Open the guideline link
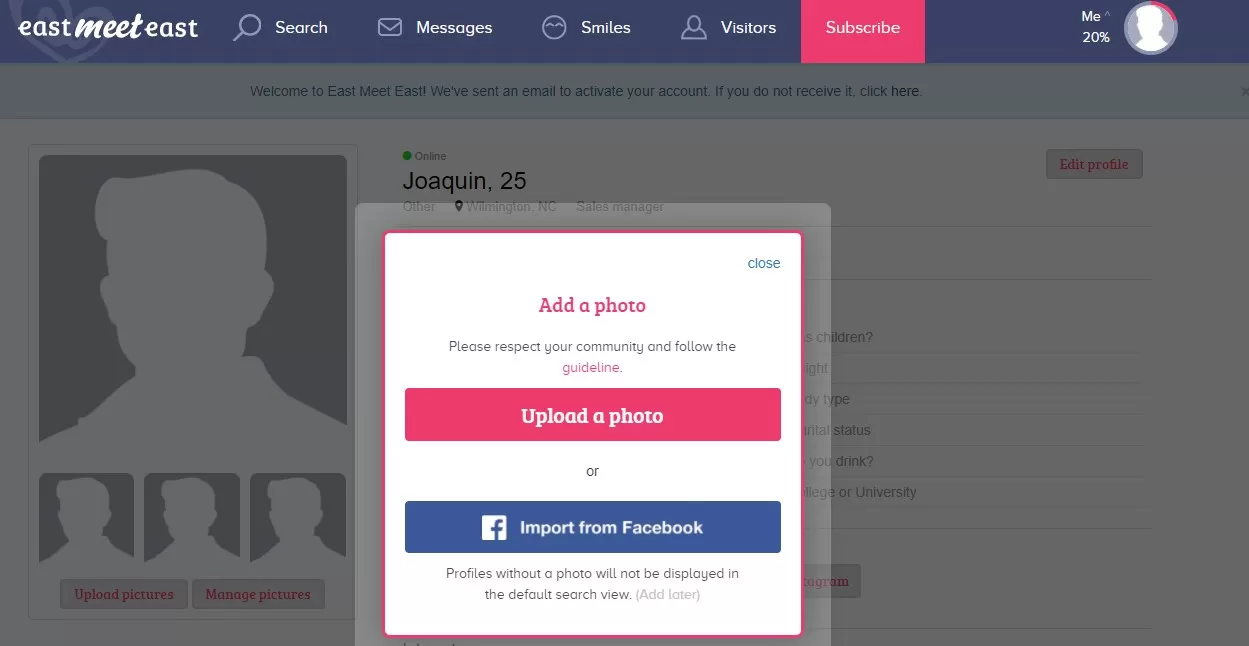 pyautogui.click(x=591, y=368)
